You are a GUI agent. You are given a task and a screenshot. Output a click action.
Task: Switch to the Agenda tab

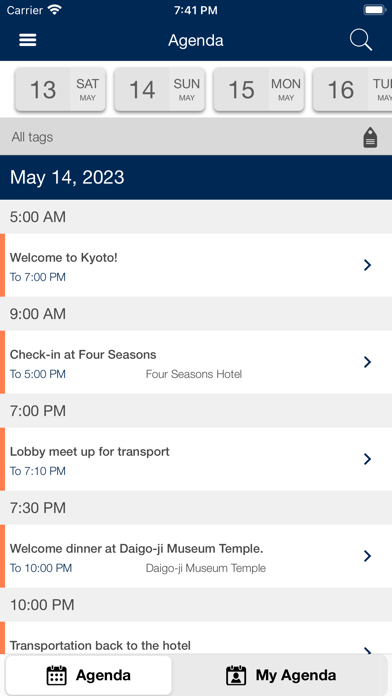[x=88, y=675]
